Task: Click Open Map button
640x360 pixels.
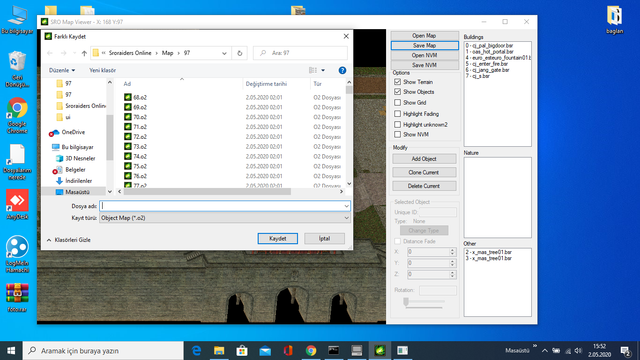Action: (x=424, y=36)
